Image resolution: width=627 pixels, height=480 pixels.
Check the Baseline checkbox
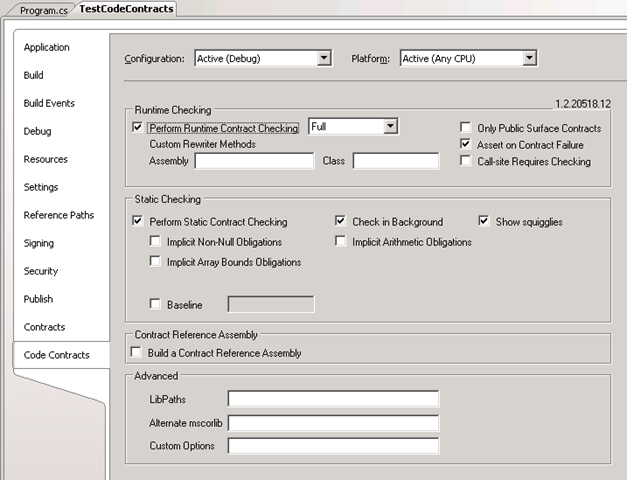tap(155, 304)
